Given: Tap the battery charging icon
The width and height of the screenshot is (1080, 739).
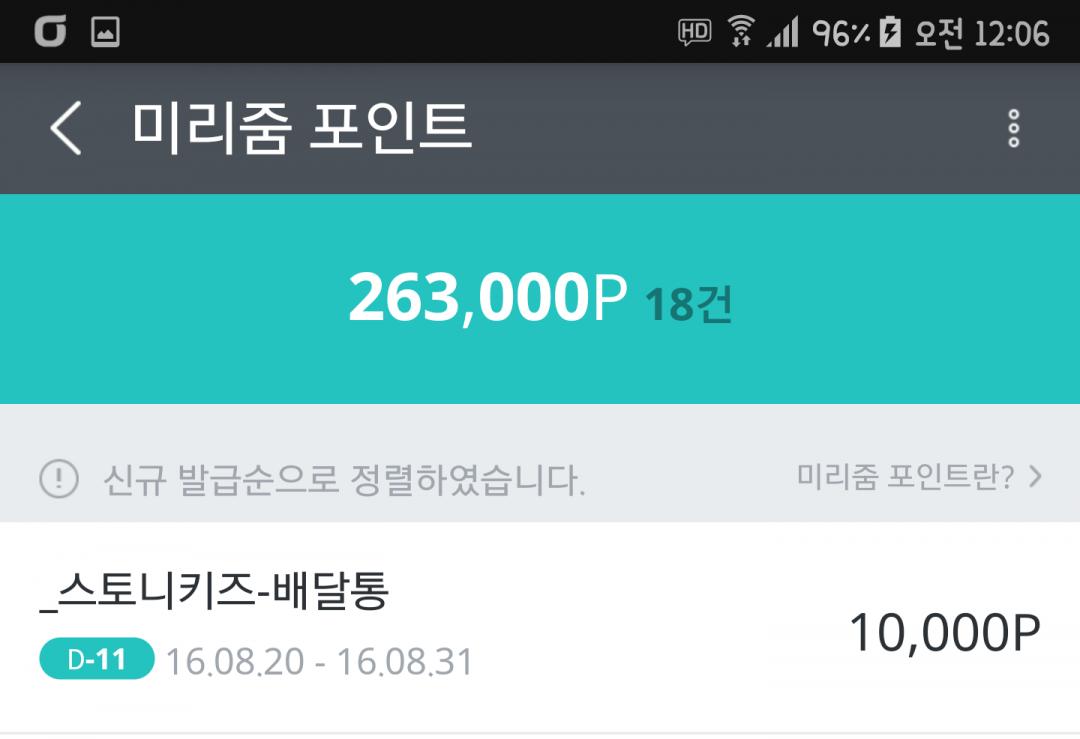Looking at the screenshot, I should (890, 33).
